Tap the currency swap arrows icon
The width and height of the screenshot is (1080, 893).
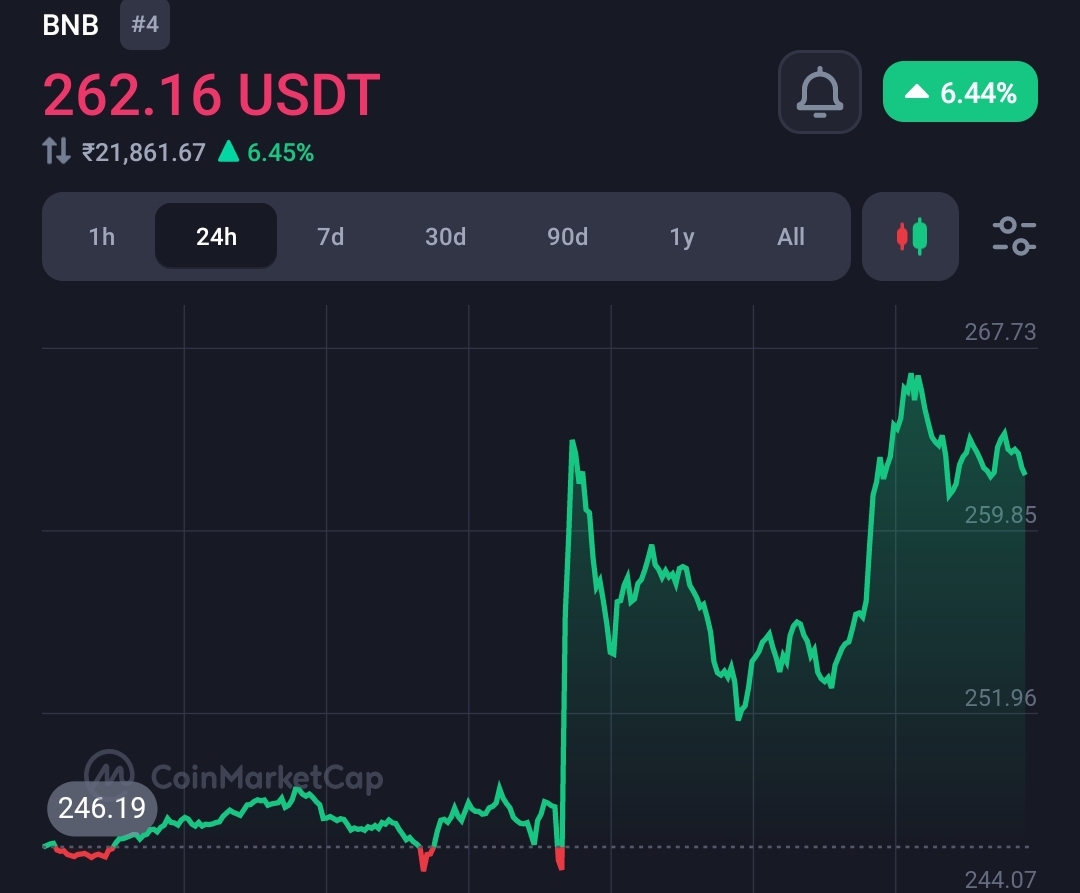[x=56, y=152]
